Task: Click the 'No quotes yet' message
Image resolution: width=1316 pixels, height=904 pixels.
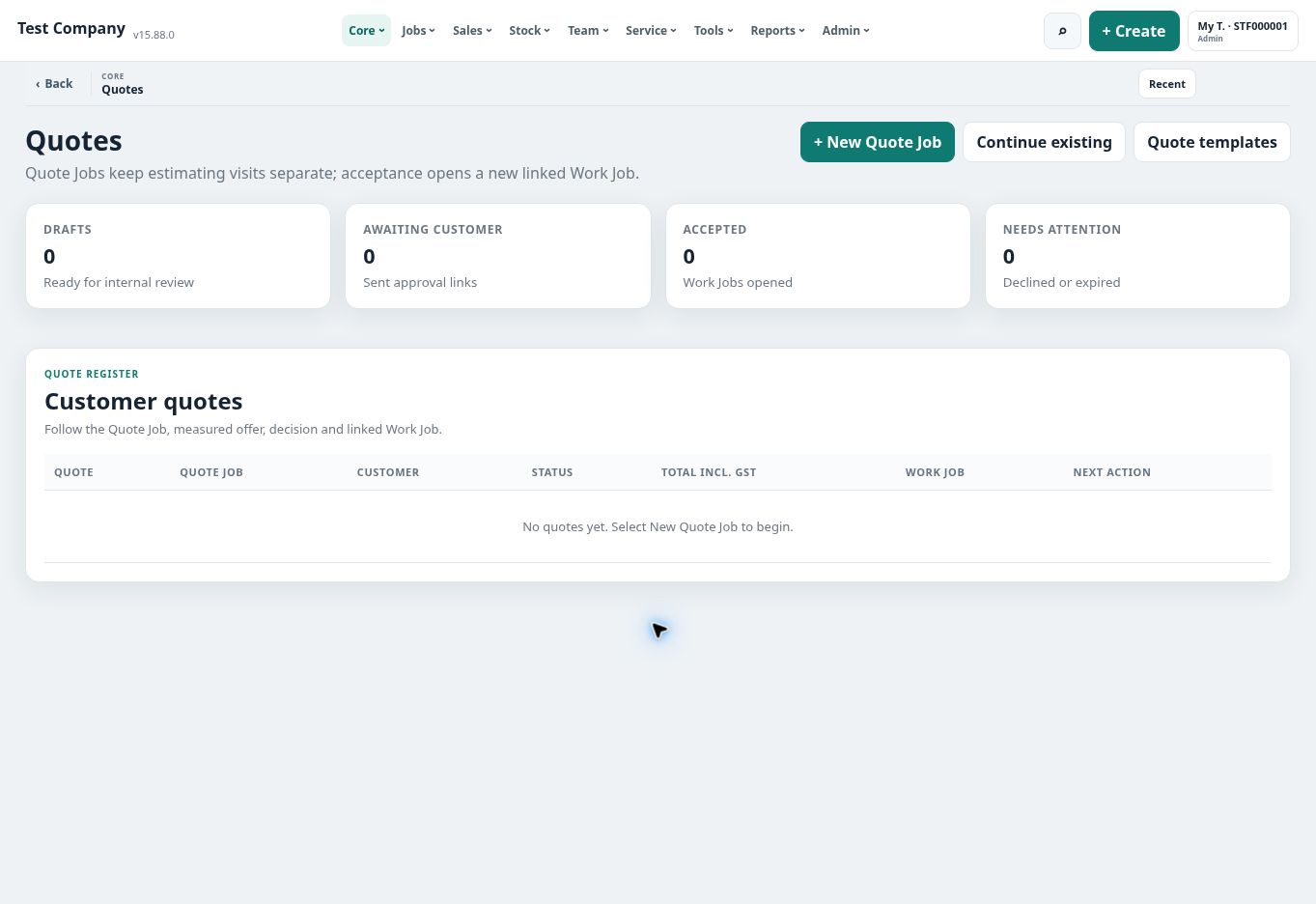Action: (658, 526)
